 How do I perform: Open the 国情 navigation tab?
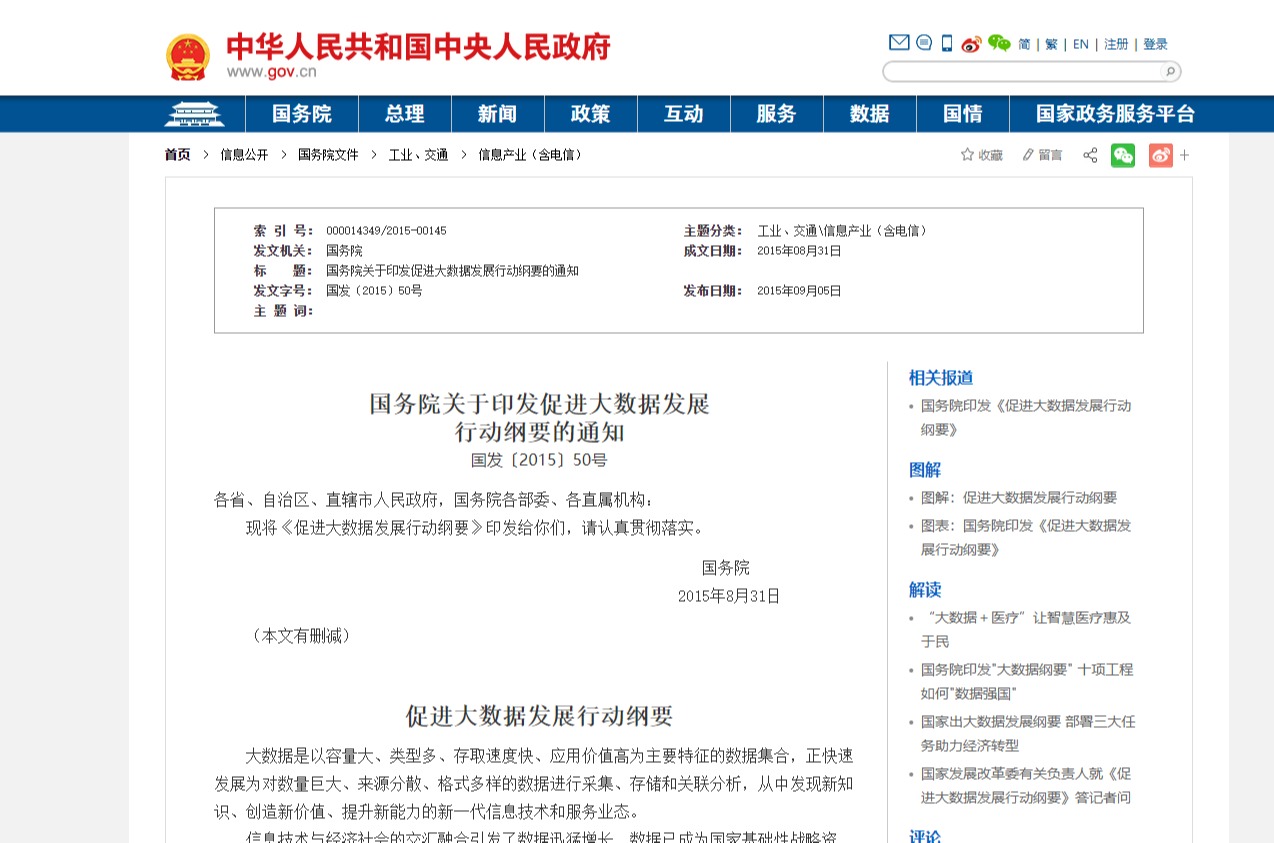[x=963, y=114]
